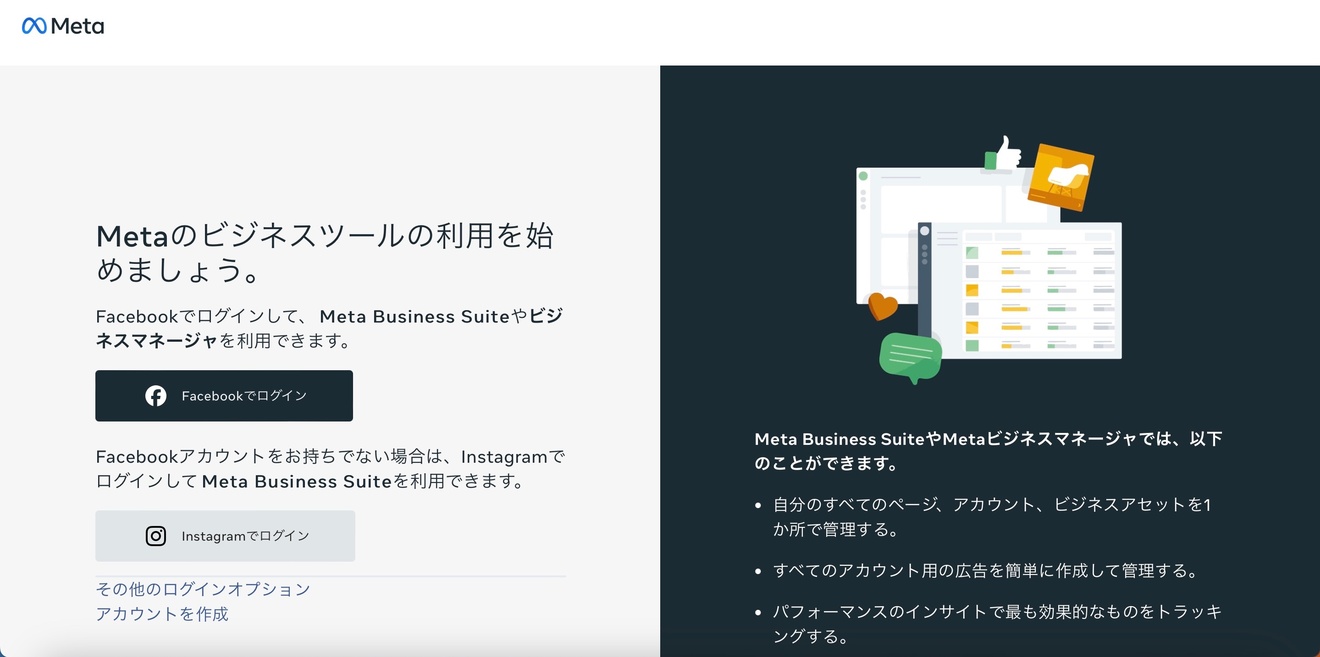Click the text starting Facebookアカウントをお持ちでない場合は
Screen dimensions: 1320x657
point(331,469)
